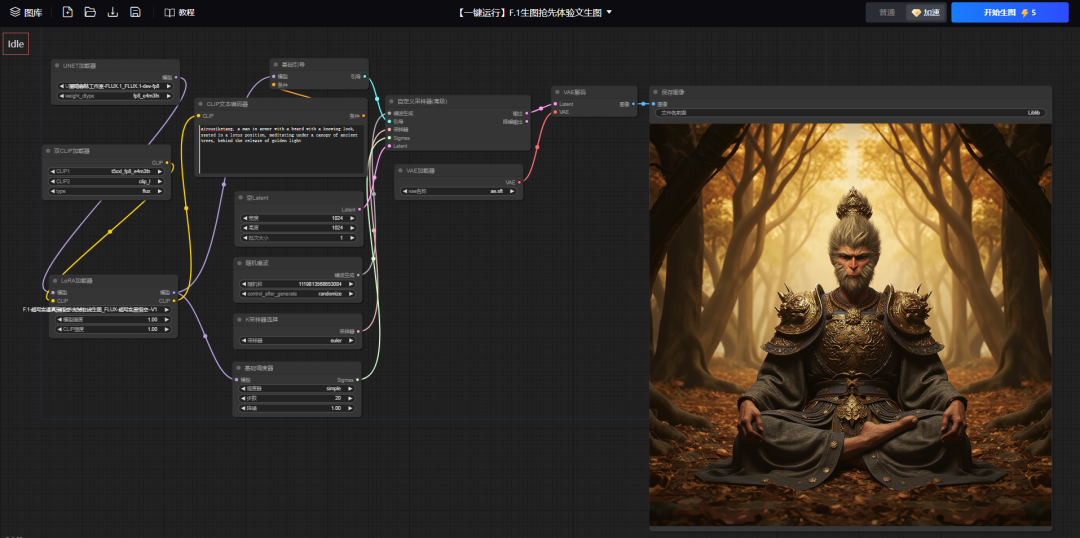Screen dimensions: 1080x538
Task: Click the open folder icon in top toolbar
Action: click(90, 12)
